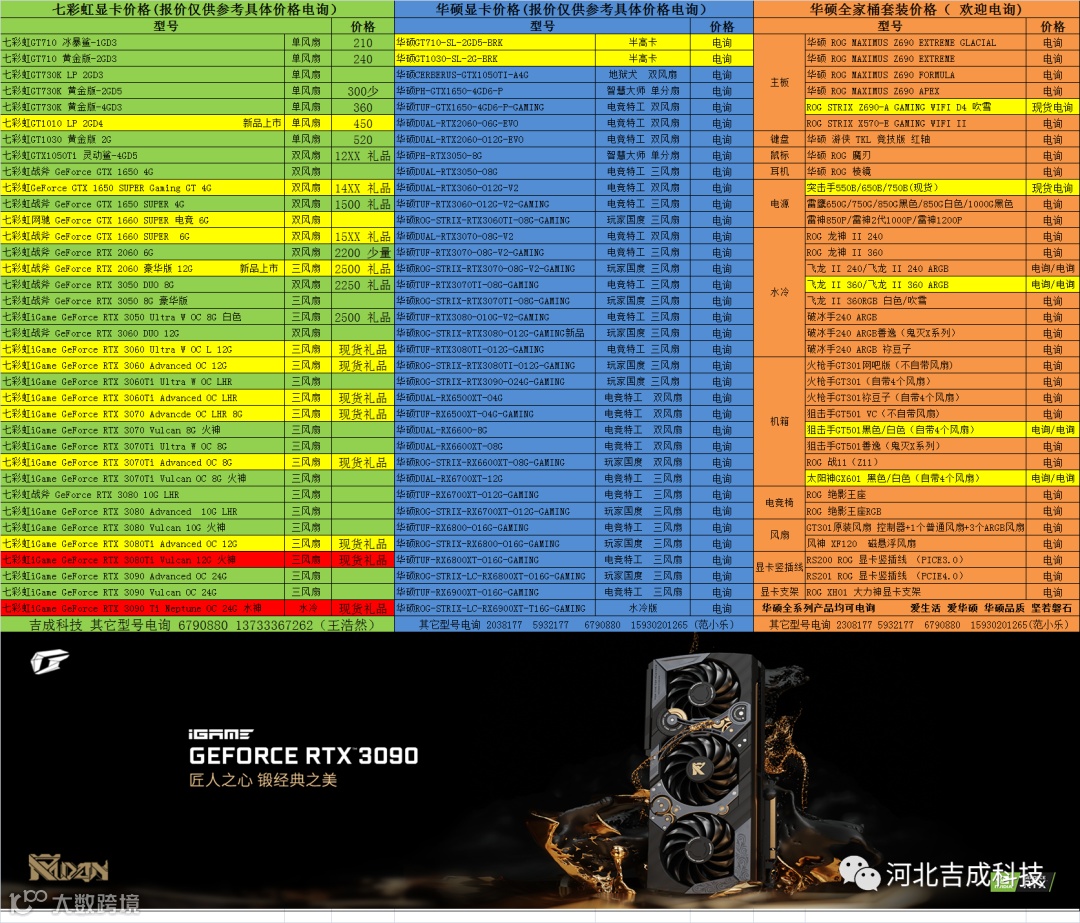Click price cell 2250 礼品

pos(363,284)
